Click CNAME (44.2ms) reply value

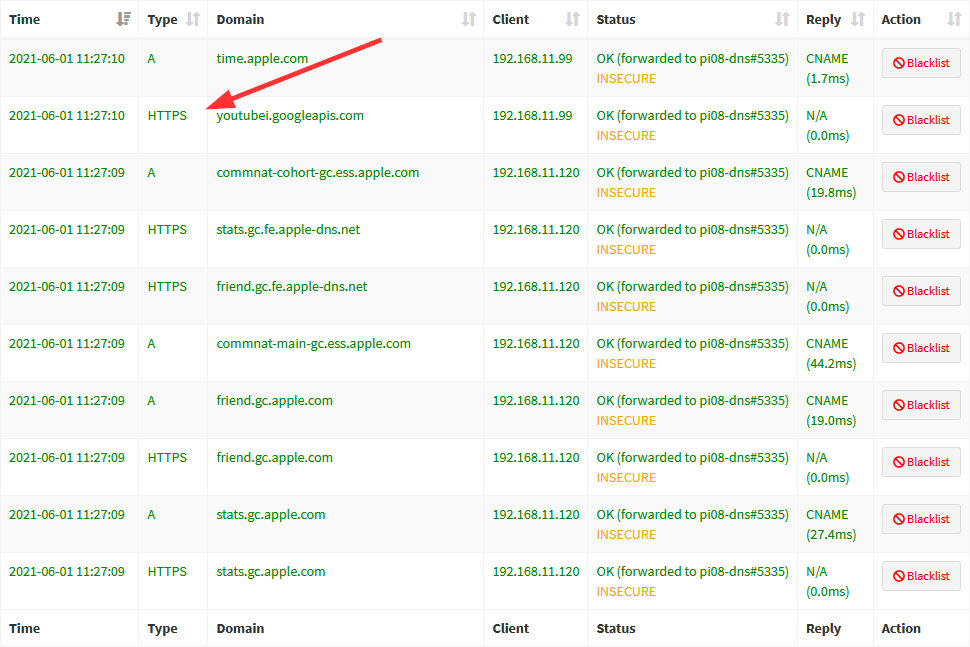pos(831,353)
